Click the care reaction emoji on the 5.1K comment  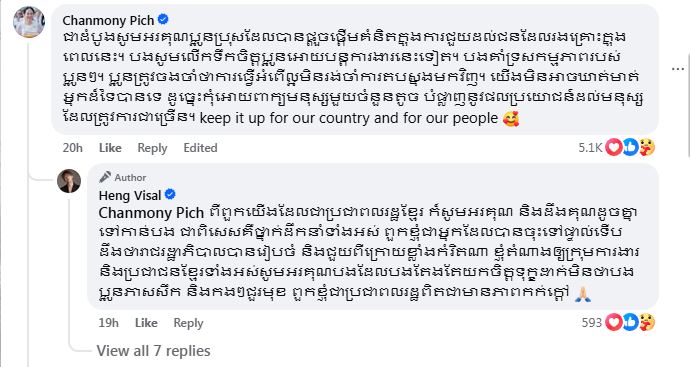[646, 147]
